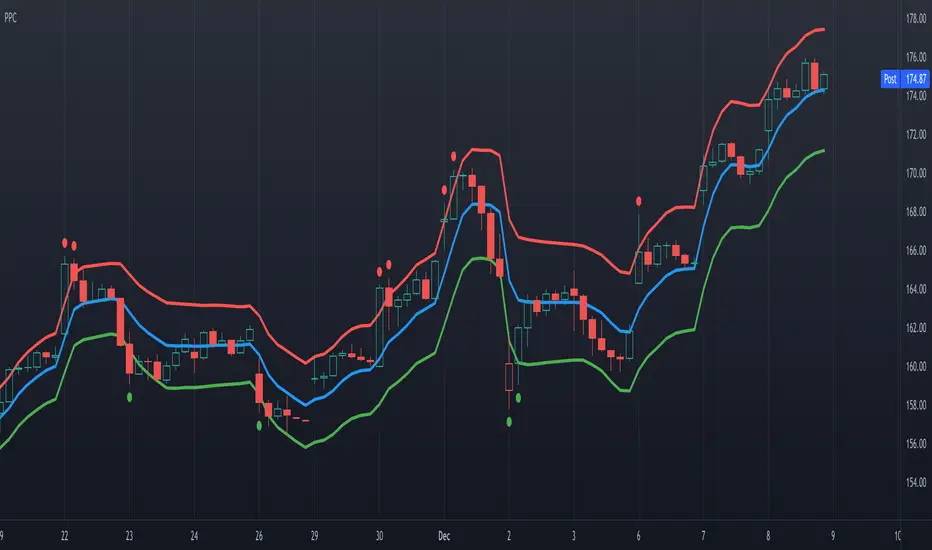932x550 pixels.
Task: Click the 30 date label on time axis
Action: point(379,536)
